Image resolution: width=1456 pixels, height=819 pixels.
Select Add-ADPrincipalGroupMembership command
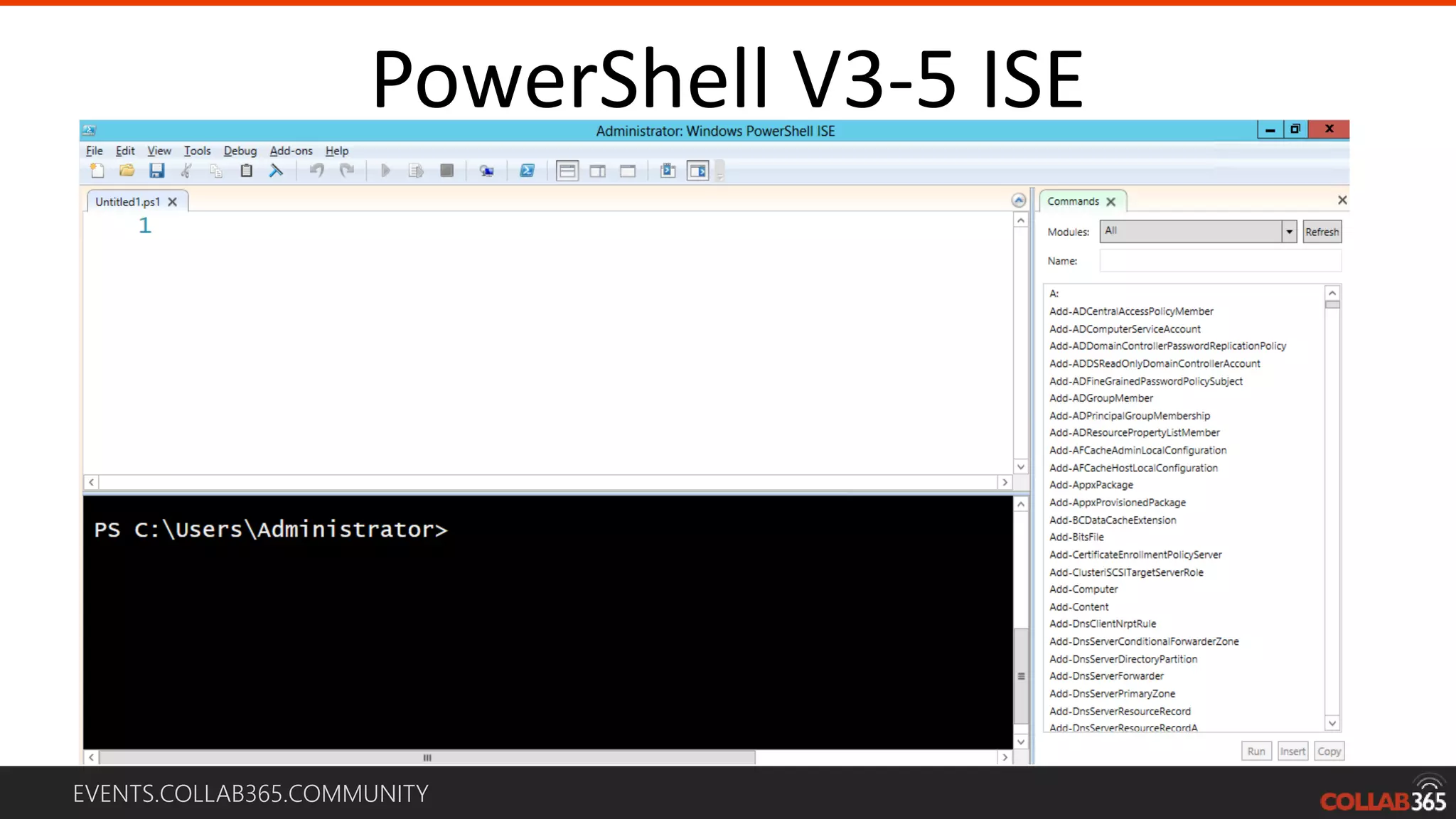pyautogui.click(x=1130, y=416)
